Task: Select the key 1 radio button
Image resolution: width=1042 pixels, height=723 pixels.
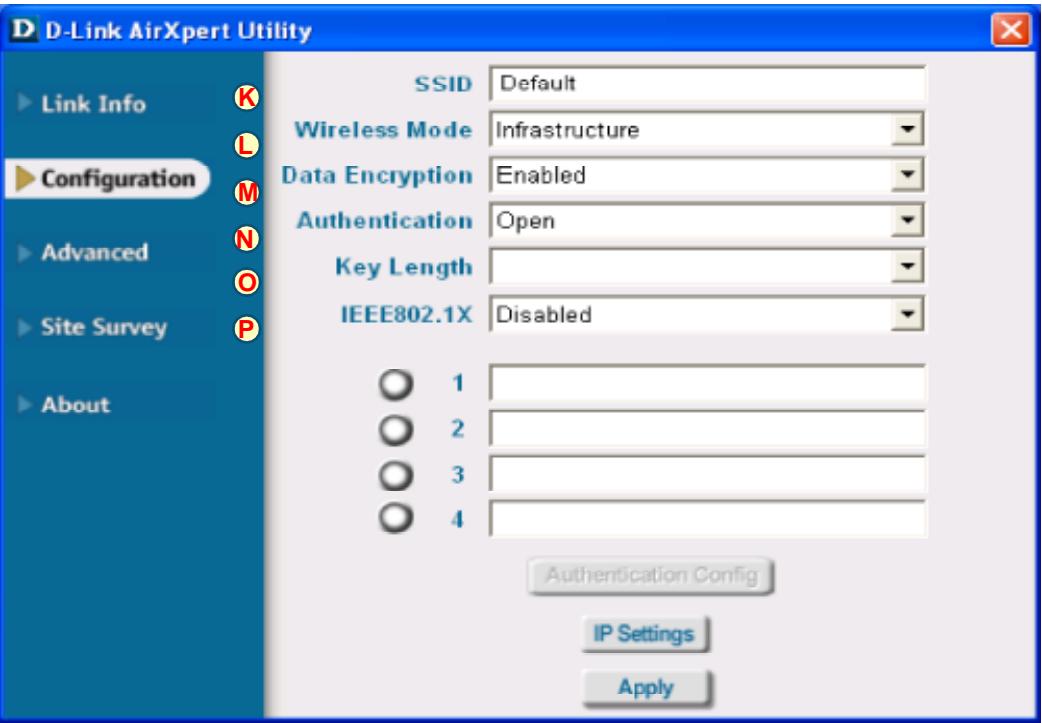Action: point(396,385)
